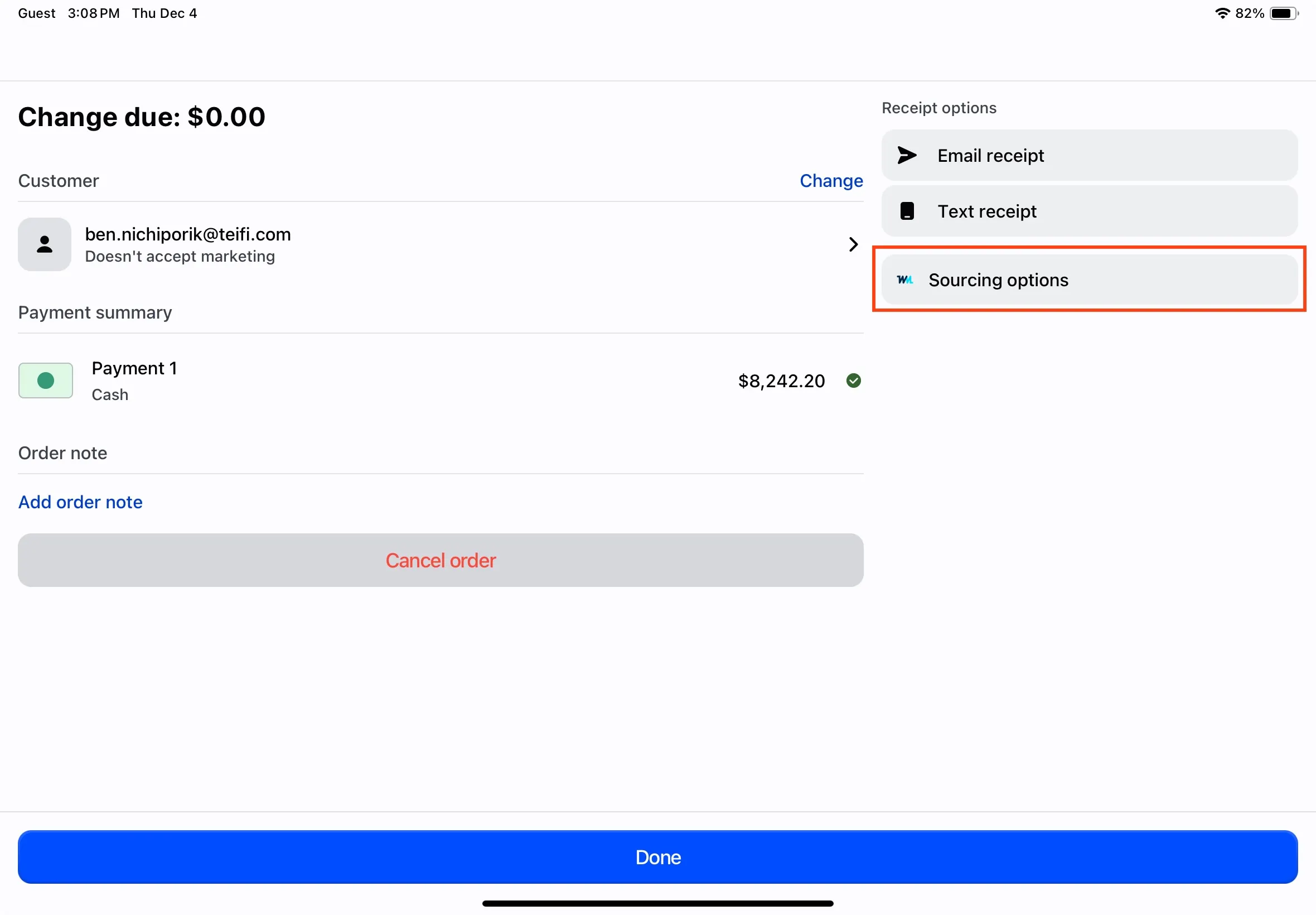Click the green payment success checkmark
Viewport: 1316px width, 915px height.
pyautogui.click(x=853, y=381)
